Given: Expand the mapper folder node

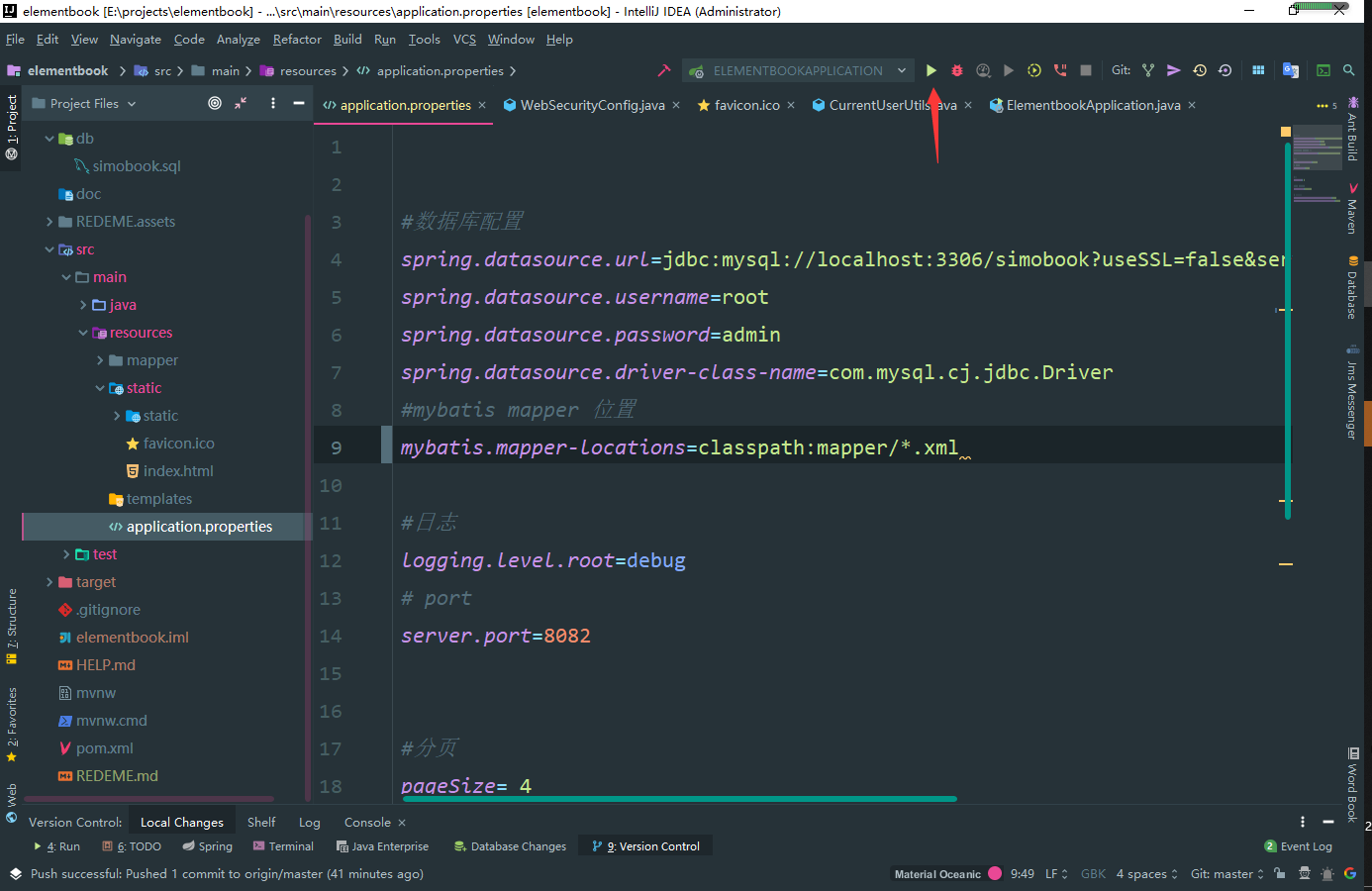Looking at the screenshot, I should [100, 360].
